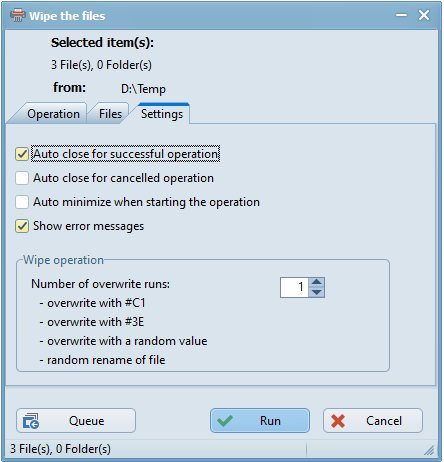Image resolution: width=444 pixels, height=462 pixels.
Task: Switch to the Operation tab
Action: [x=53, y=114]
